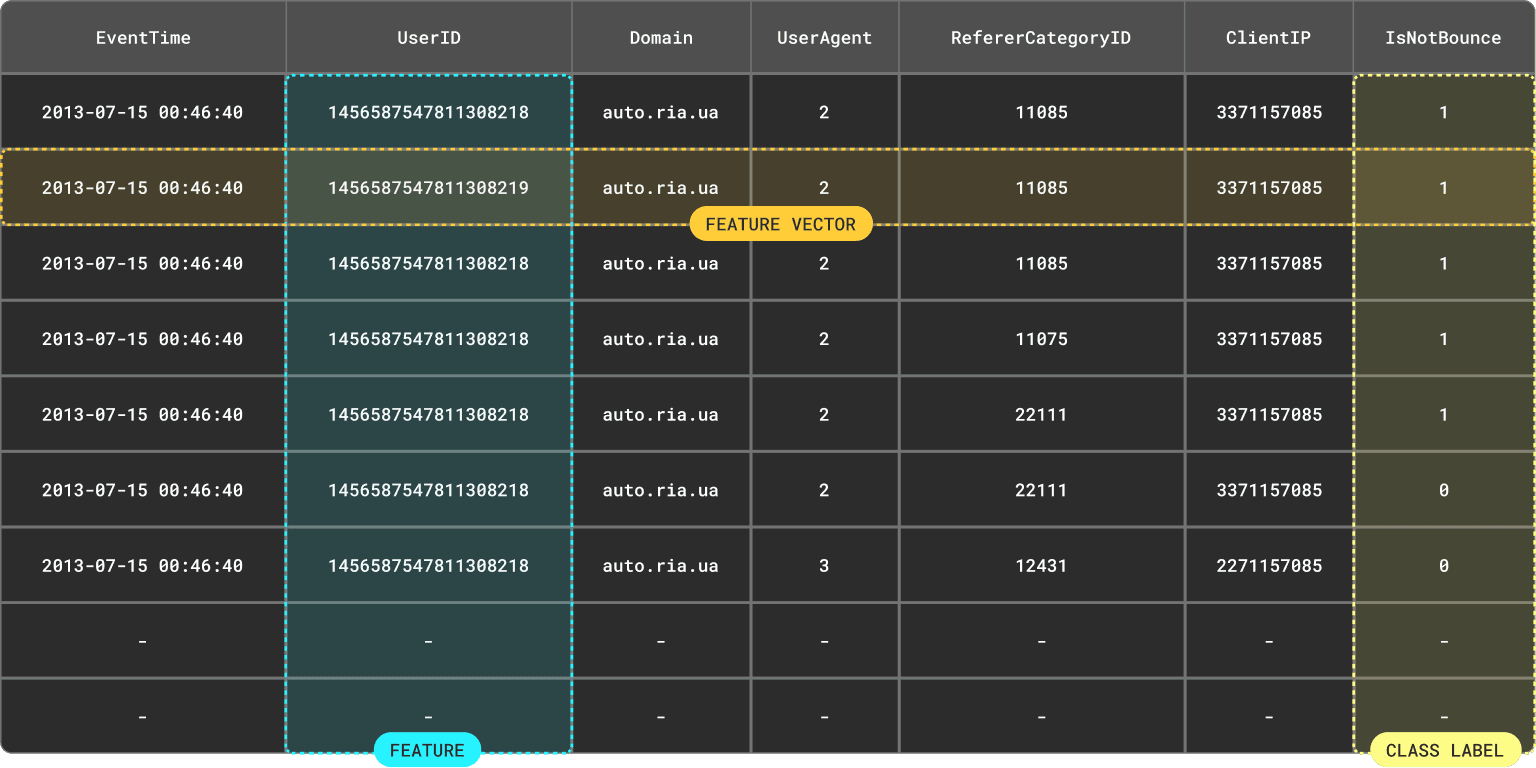Click the last row's IsNotBounce value 0
Viewport: 1536px width, 768px height.
click(1443, 566)
